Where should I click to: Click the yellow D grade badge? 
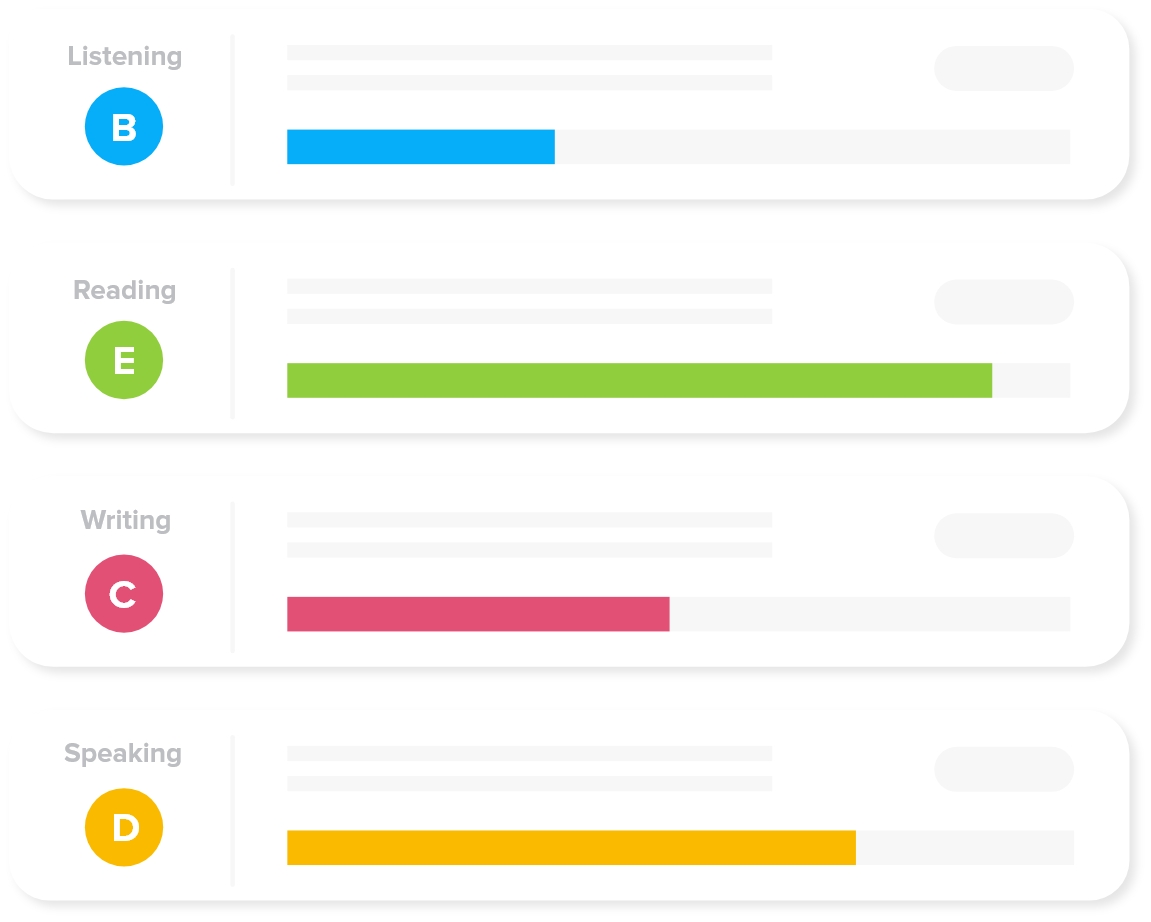[124, 827]
